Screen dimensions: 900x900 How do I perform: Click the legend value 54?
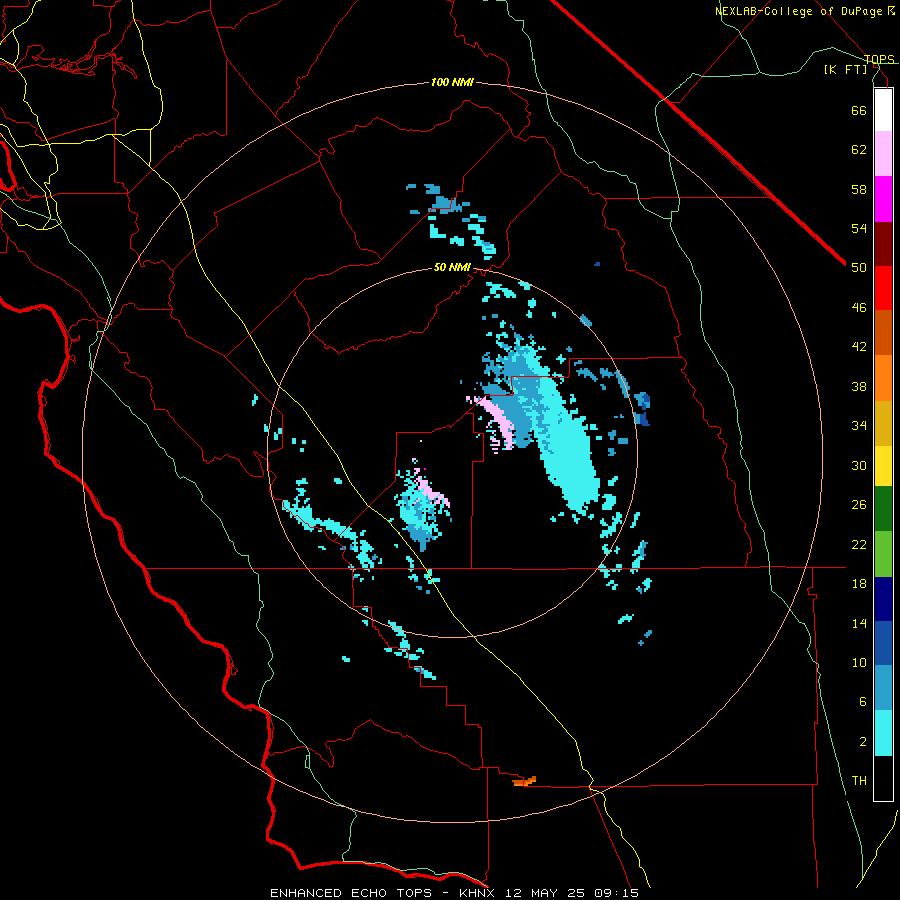click(859, 228)
